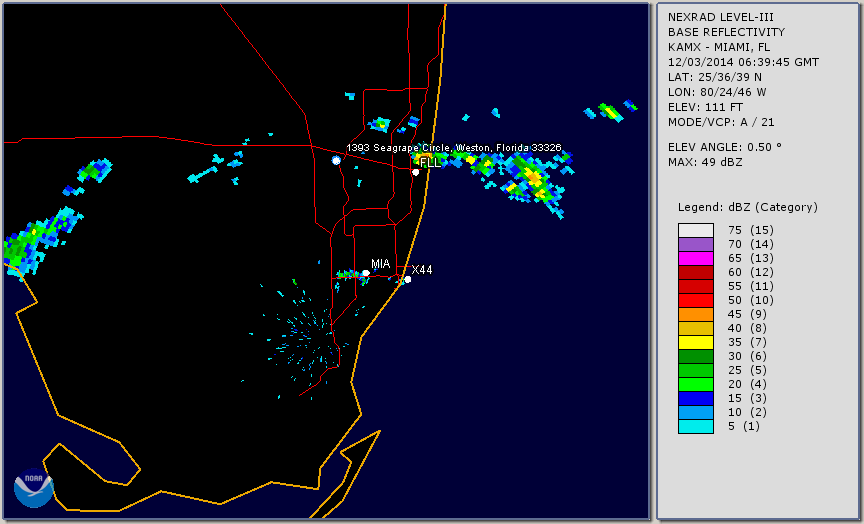This screenshot has height=524, width=864.
Task: Select the 35 dBZ yellow swatch
Action: coord(696,343)
